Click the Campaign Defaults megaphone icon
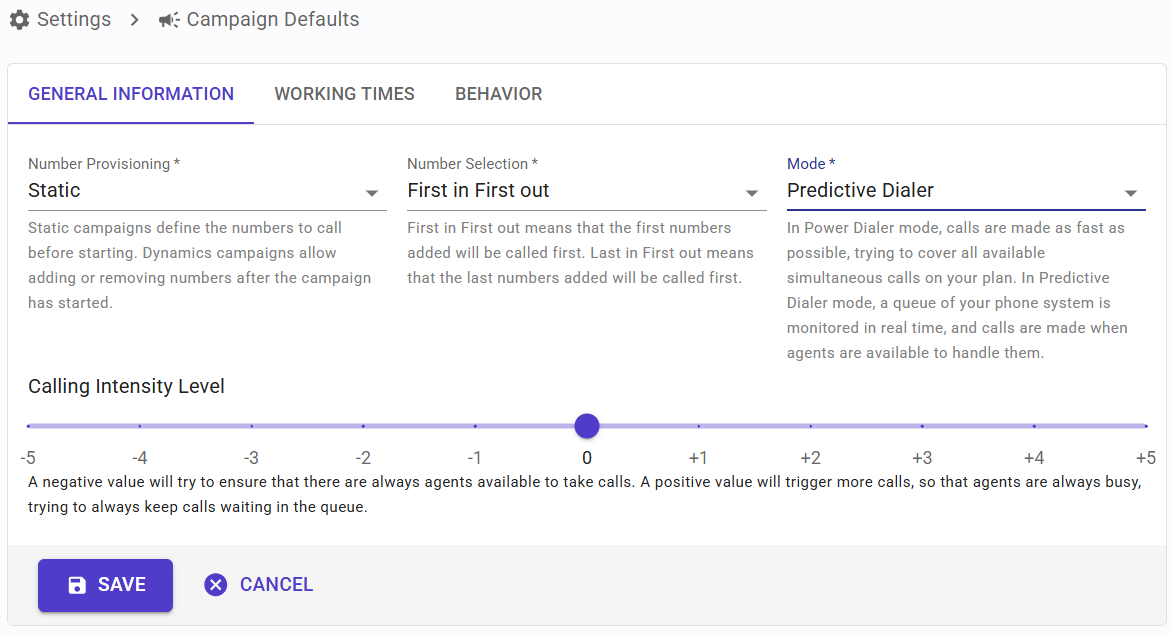This screenshot has width=1171, height=634. 169,20
